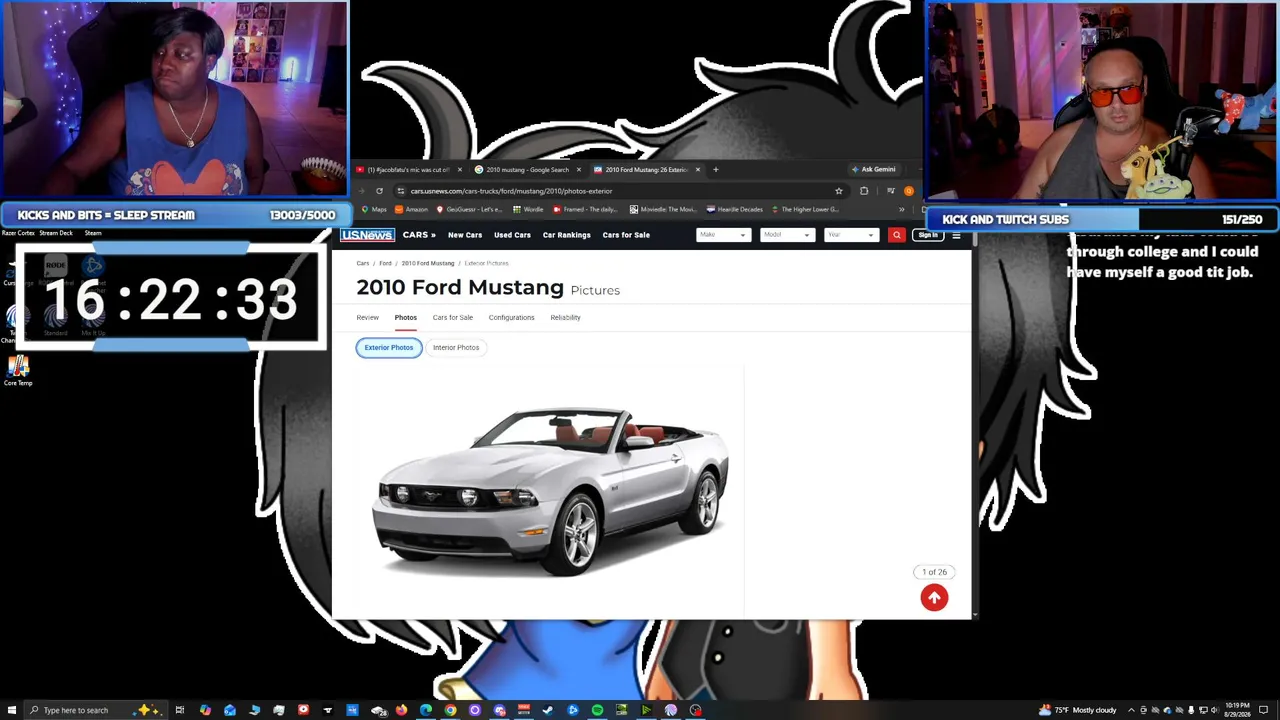Expand the Model dropdown
Viewport: 1280px width, 720px height.
coord(787,235)
